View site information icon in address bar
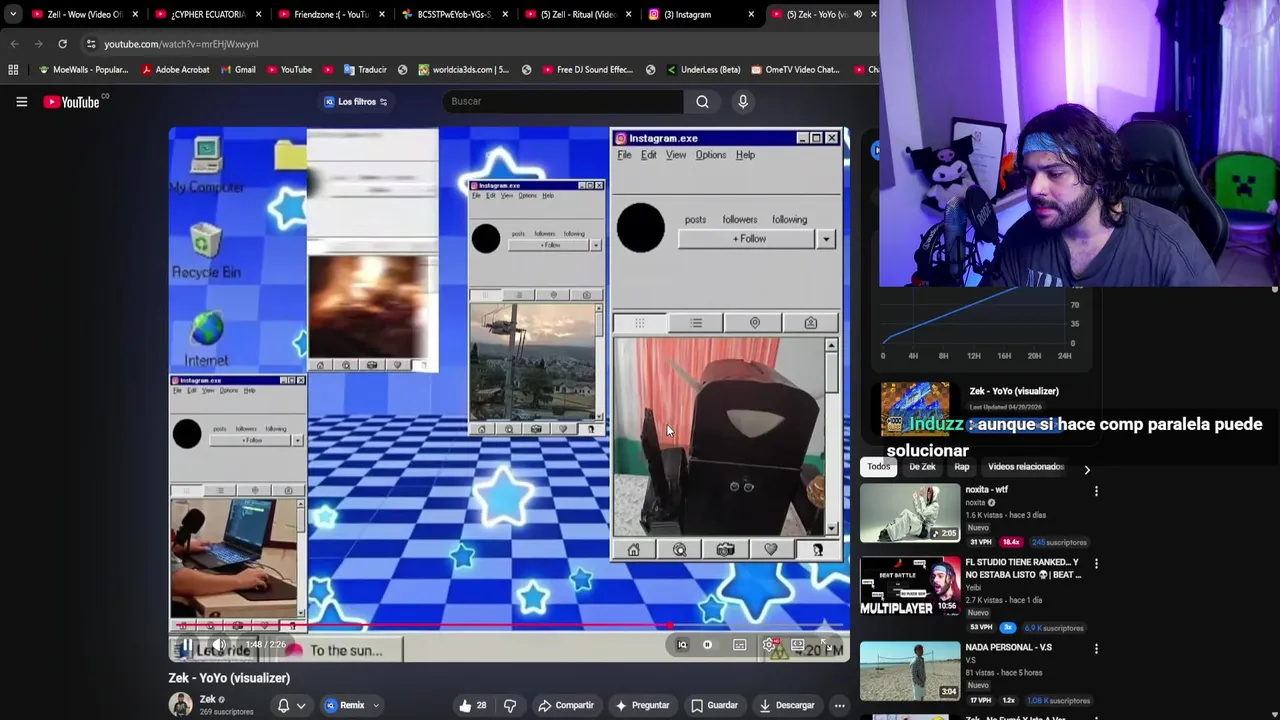 [x=91, y=44]
